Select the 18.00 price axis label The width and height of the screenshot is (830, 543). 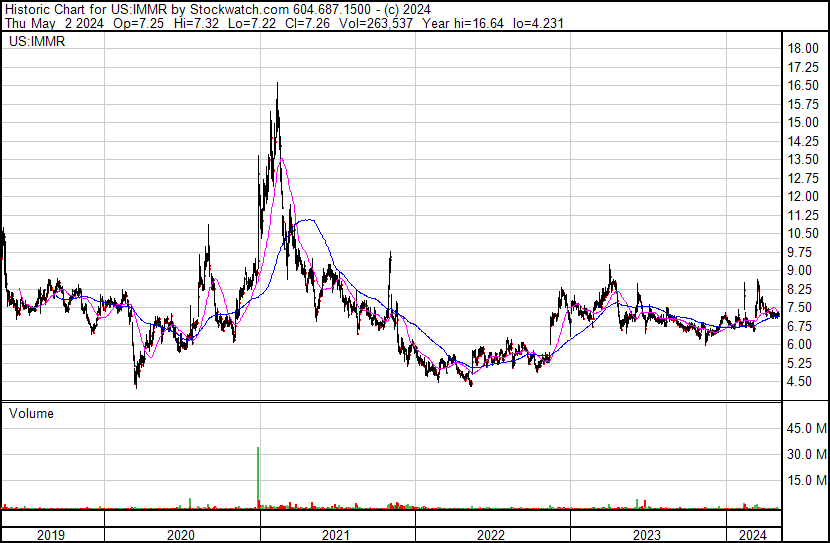pyautogui.click(x=803, y=48)
